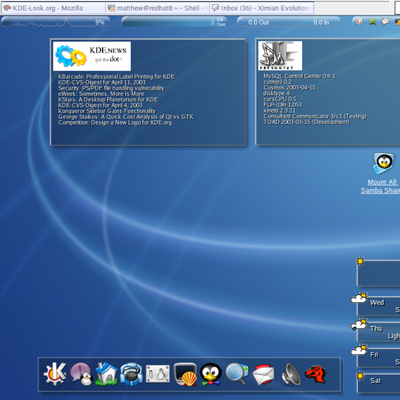
Task: Launch the headphones music player icon
Action: pos(131,374)
